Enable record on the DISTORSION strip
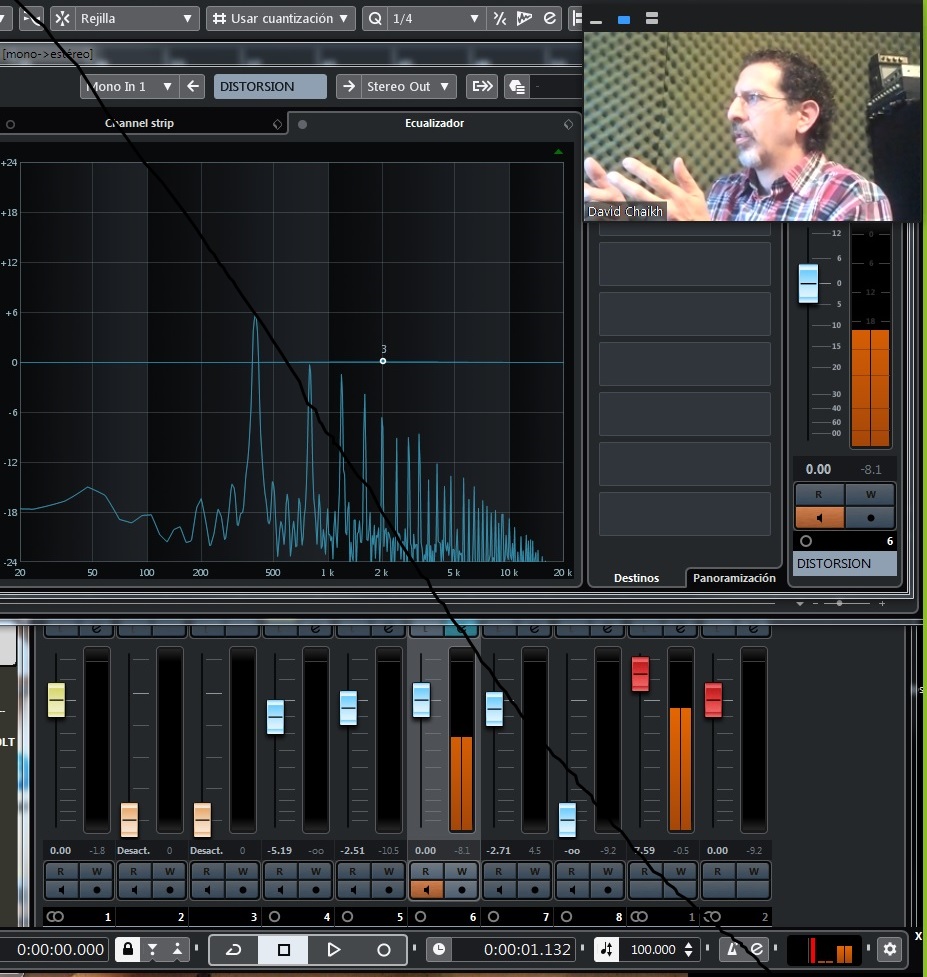The image size is (927, 977). [x=870, y=518]
